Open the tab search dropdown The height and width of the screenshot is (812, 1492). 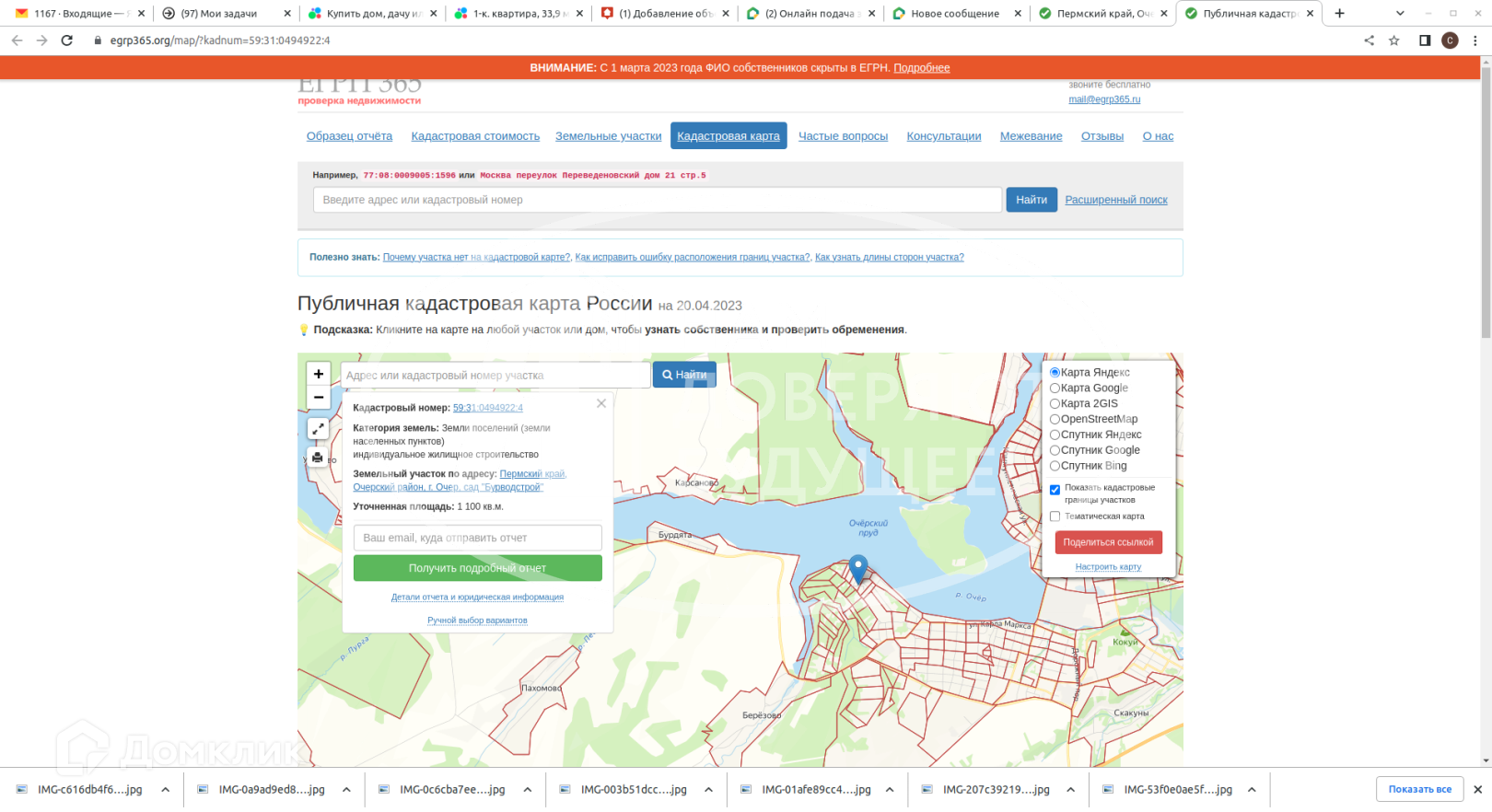click(1400, 14)
